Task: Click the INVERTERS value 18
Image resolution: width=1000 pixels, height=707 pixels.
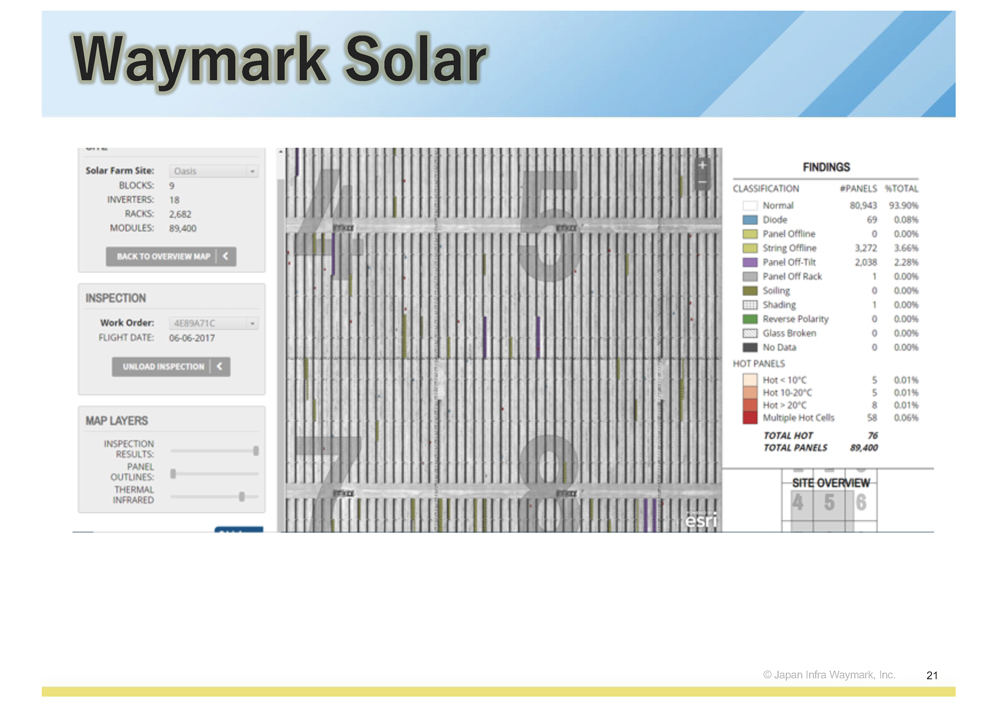Action: pos(174,200)
